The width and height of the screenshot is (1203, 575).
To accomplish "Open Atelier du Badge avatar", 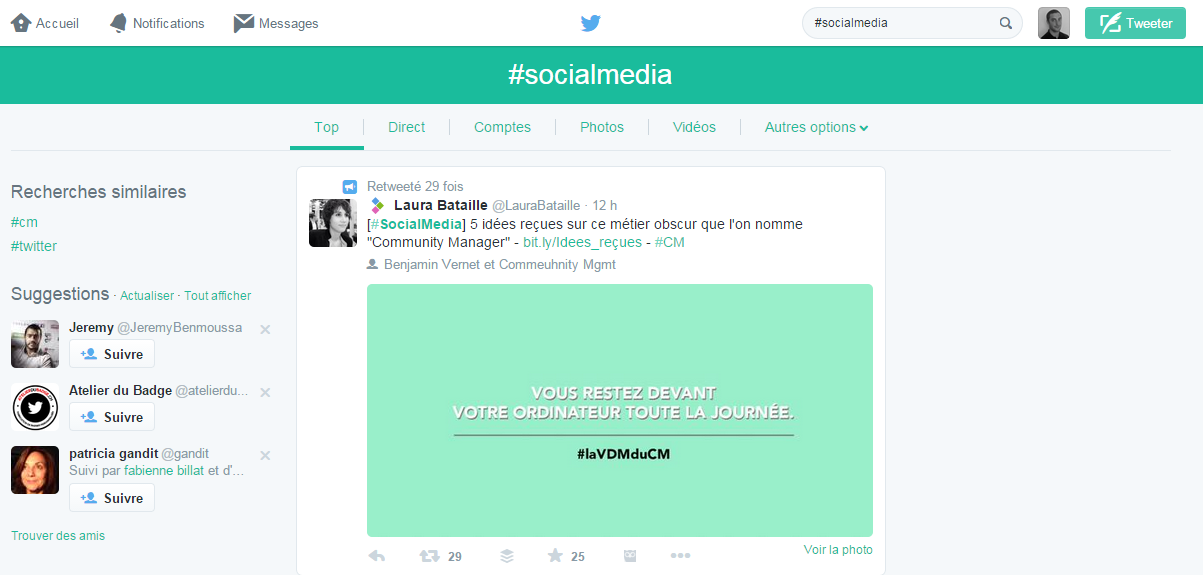I will click(35, 407).
